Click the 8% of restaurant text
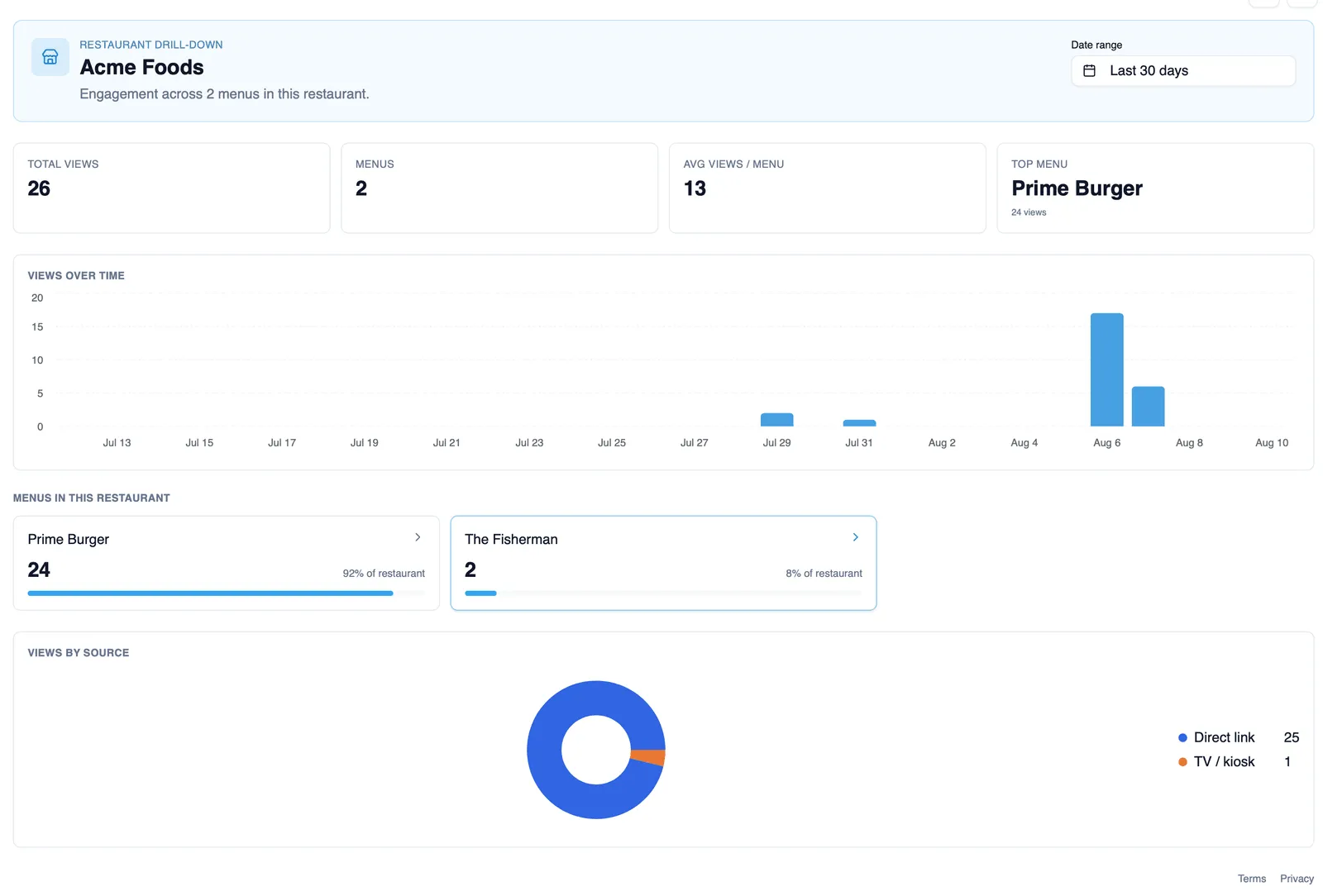1323x896 pixels. point(824,574)
